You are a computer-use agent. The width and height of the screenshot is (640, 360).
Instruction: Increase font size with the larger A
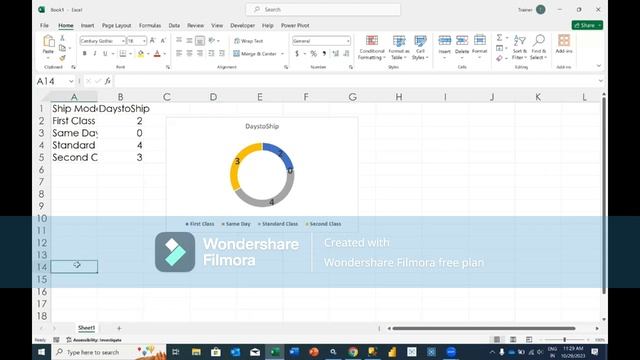pyautogui.click(x=152, y=41)
